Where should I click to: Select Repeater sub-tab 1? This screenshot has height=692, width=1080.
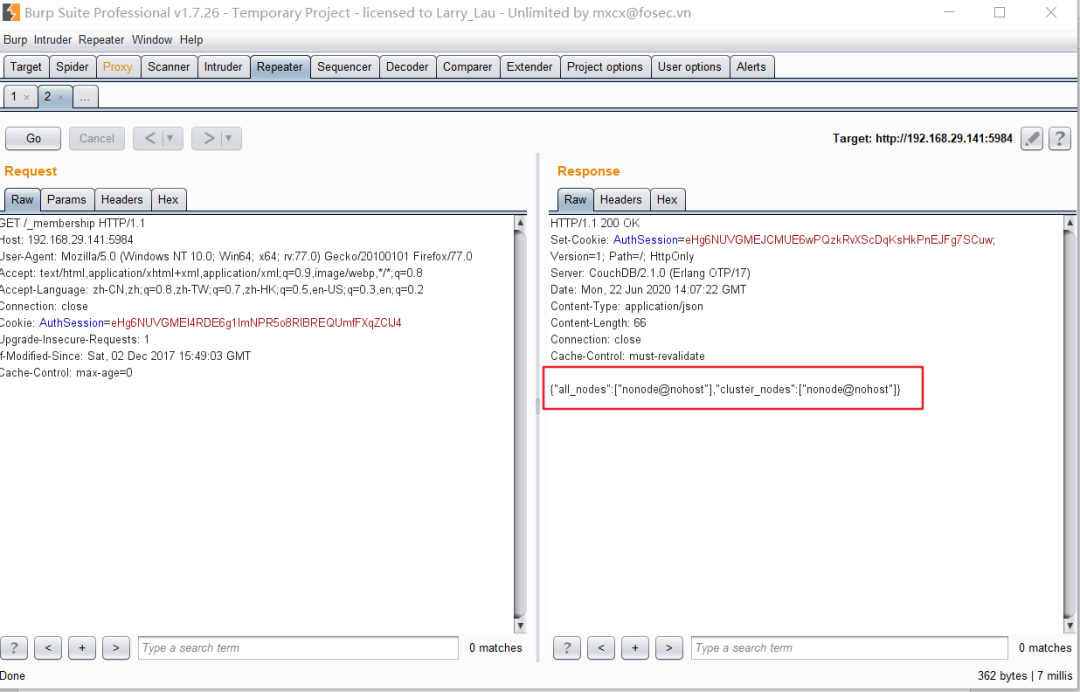[14, 96]
